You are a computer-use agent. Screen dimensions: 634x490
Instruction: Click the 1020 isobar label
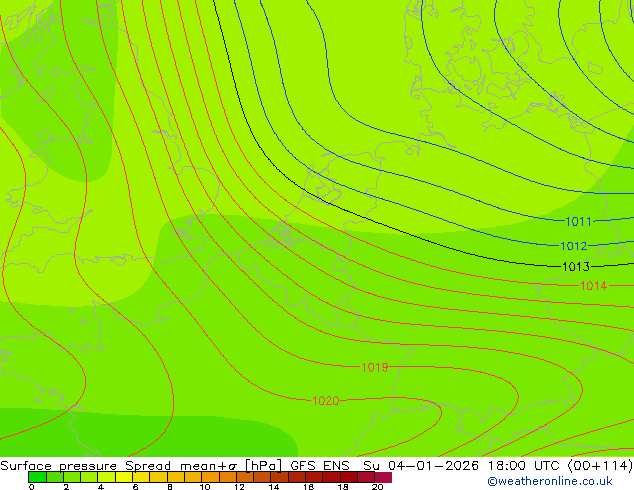click(326, 401)
